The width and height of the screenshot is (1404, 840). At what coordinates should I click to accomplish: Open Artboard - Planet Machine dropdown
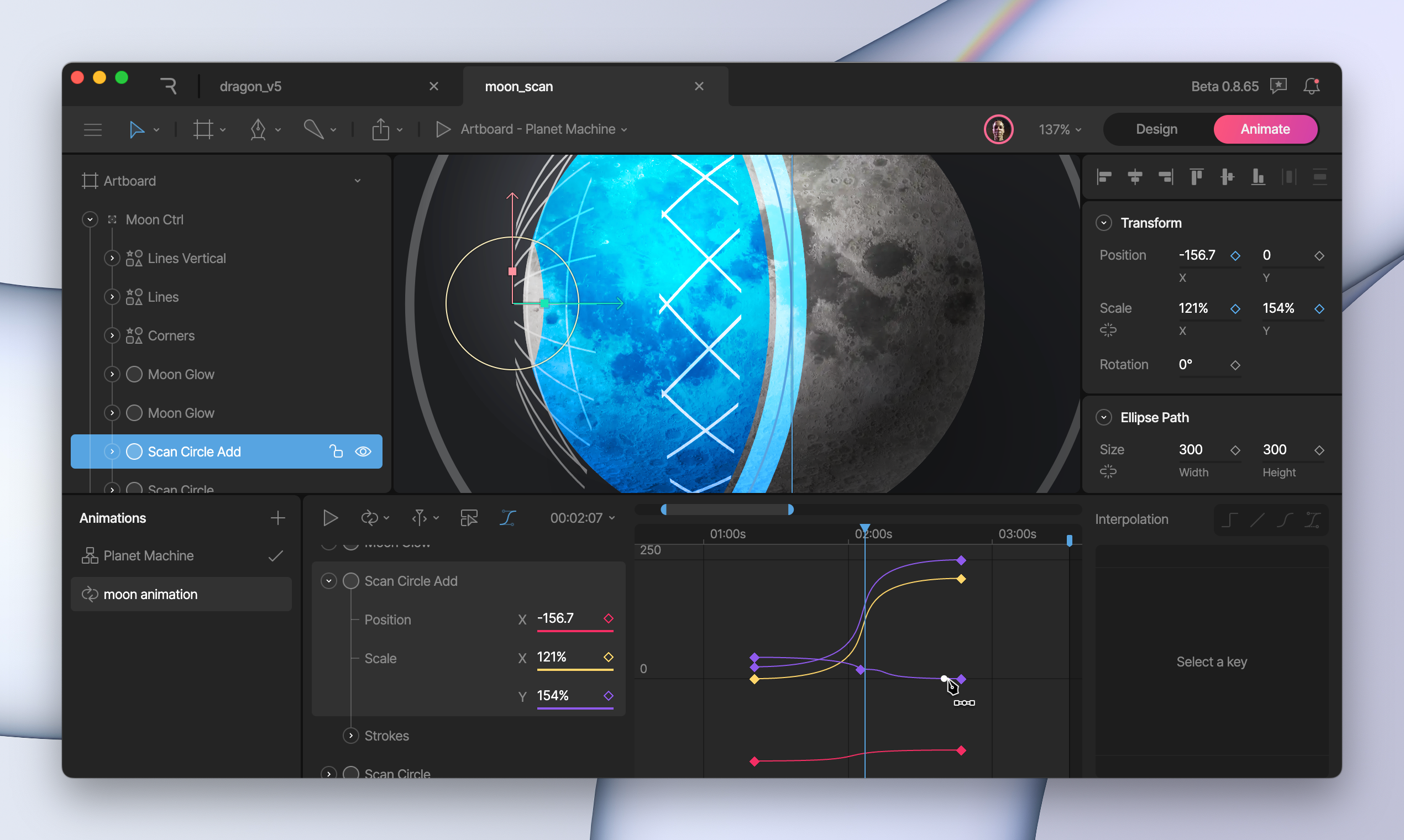click(x=543, y=130)
